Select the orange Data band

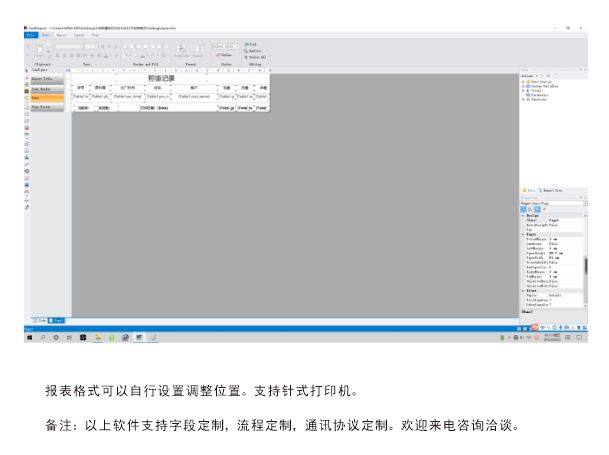47,98
